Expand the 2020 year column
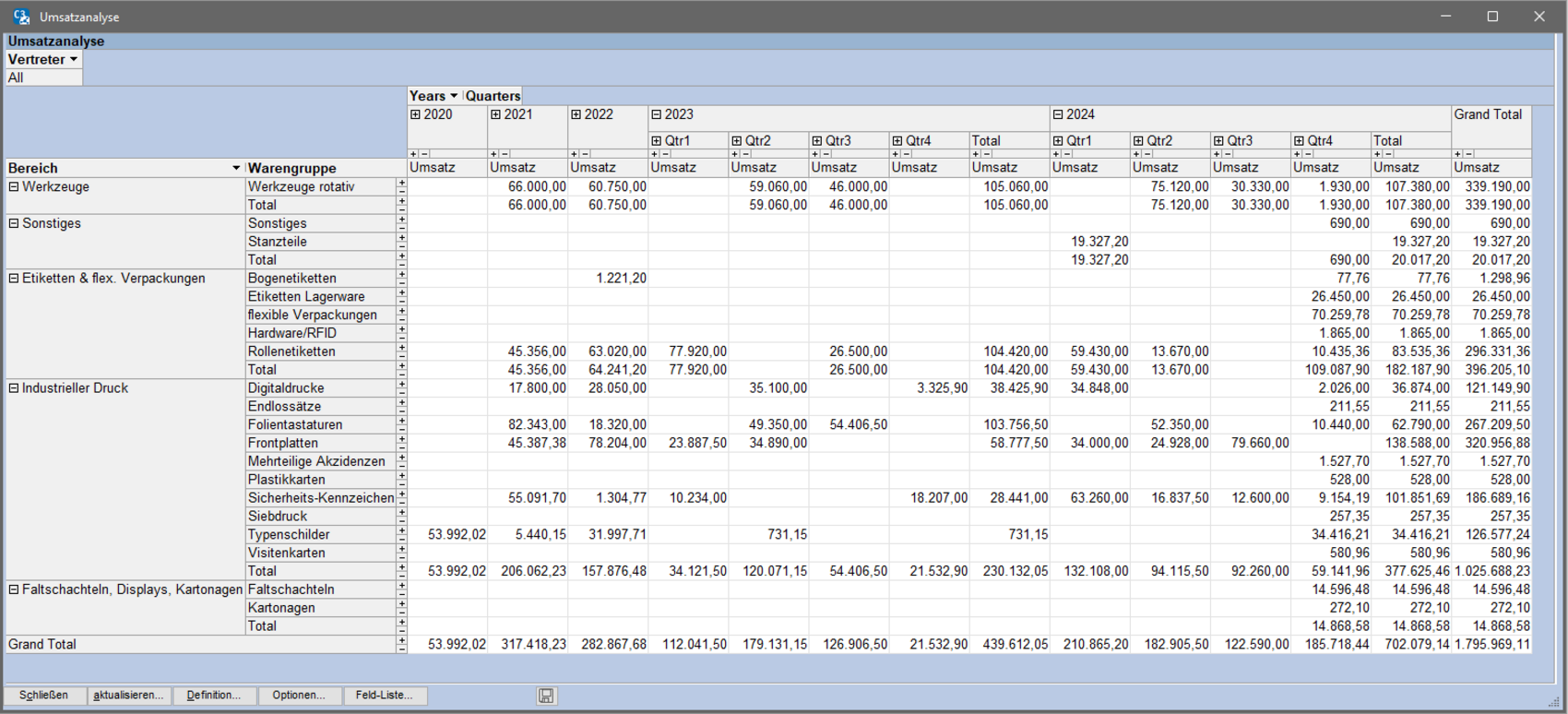The width and height of the screenshot is (1568, 714). 415,115
